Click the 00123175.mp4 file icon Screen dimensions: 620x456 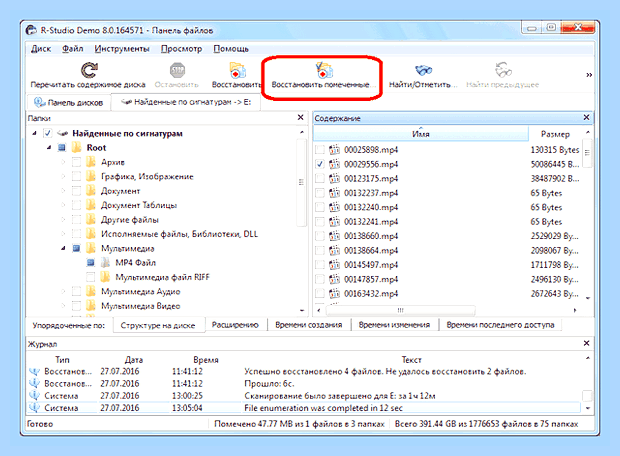pos(335,178)
